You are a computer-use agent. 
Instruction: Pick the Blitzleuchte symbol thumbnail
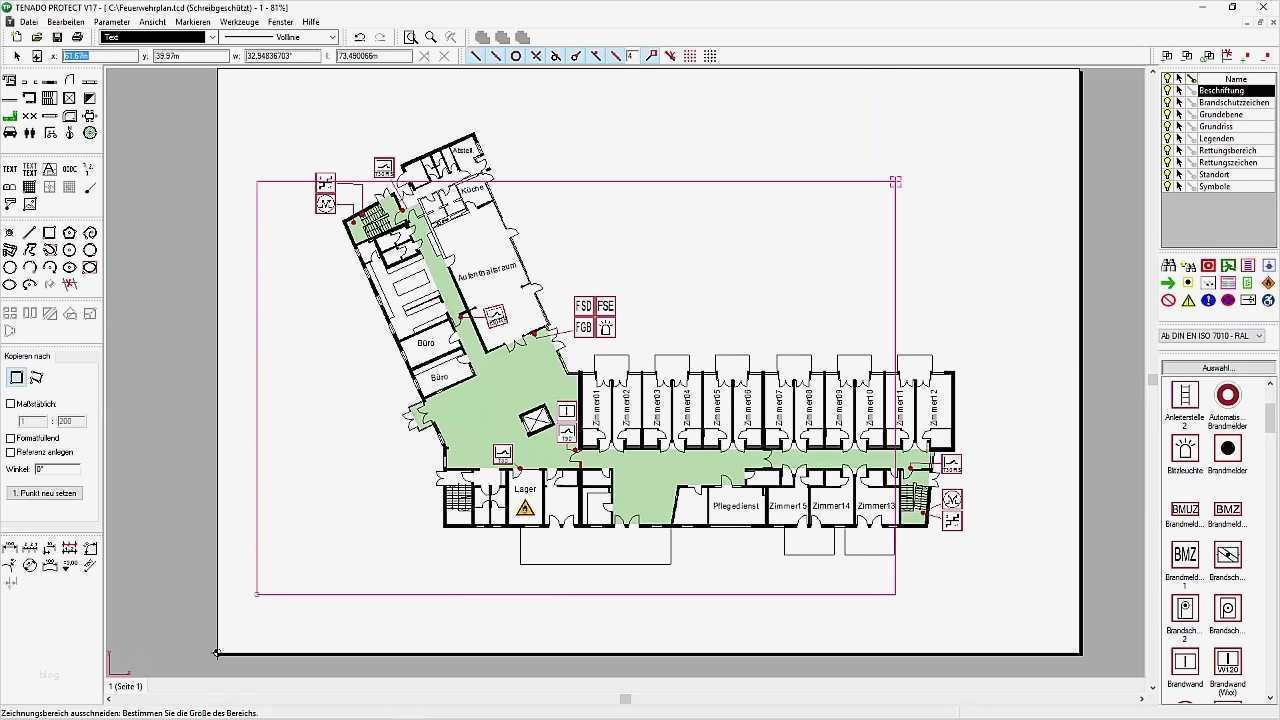(1185, 448)
